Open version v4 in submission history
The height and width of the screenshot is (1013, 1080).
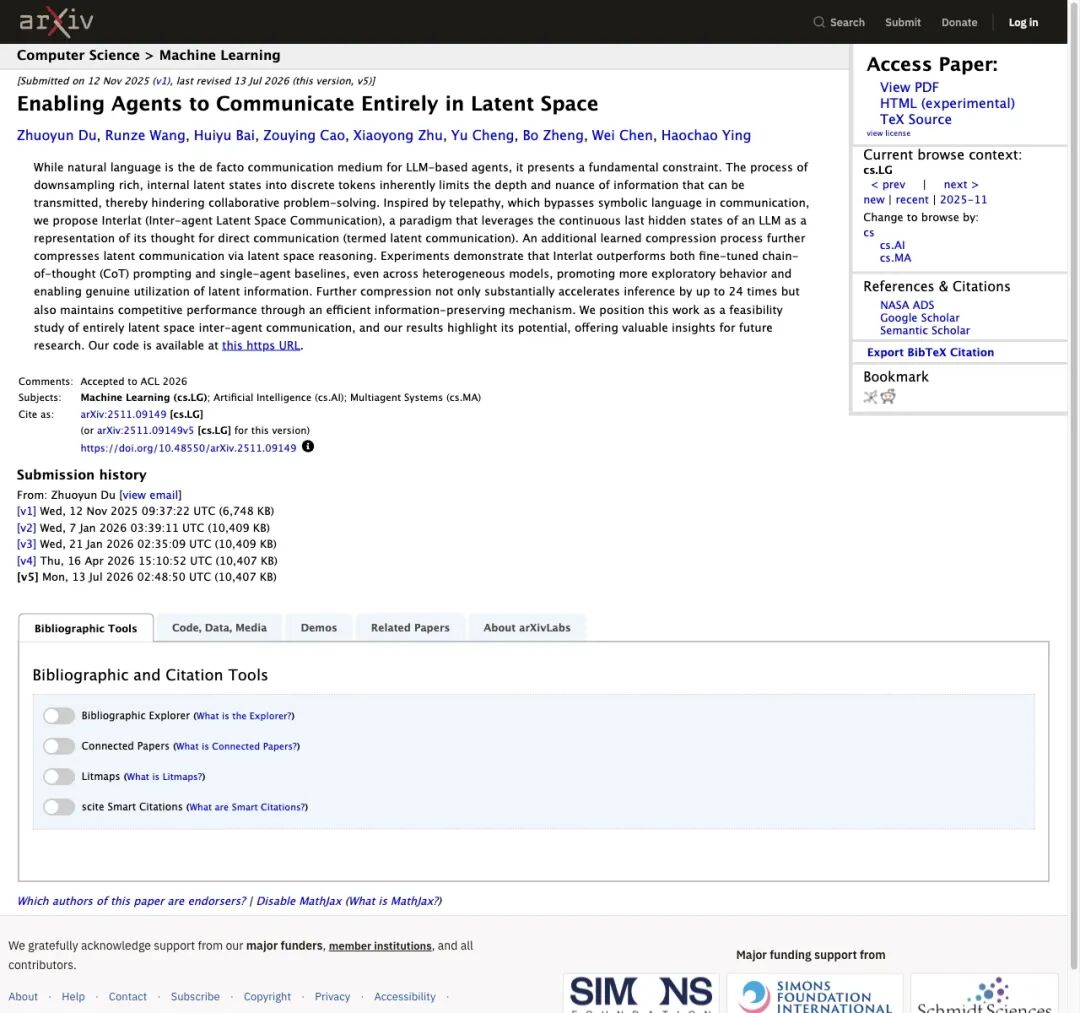coord(26,561)
